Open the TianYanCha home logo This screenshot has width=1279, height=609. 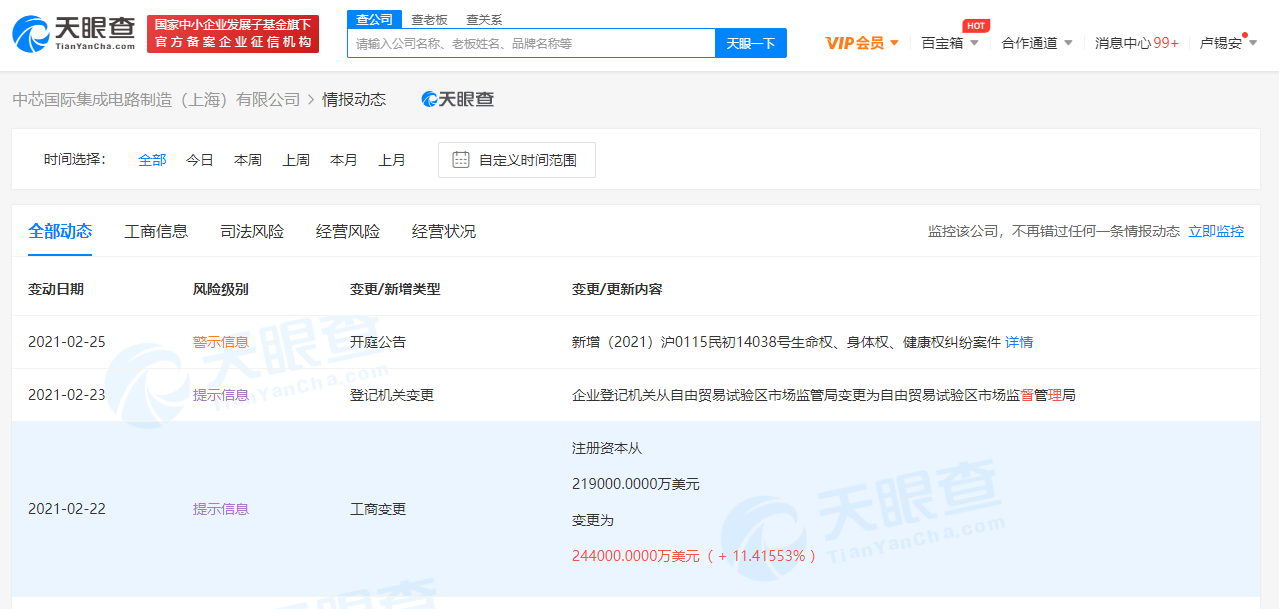click(75, 34)
